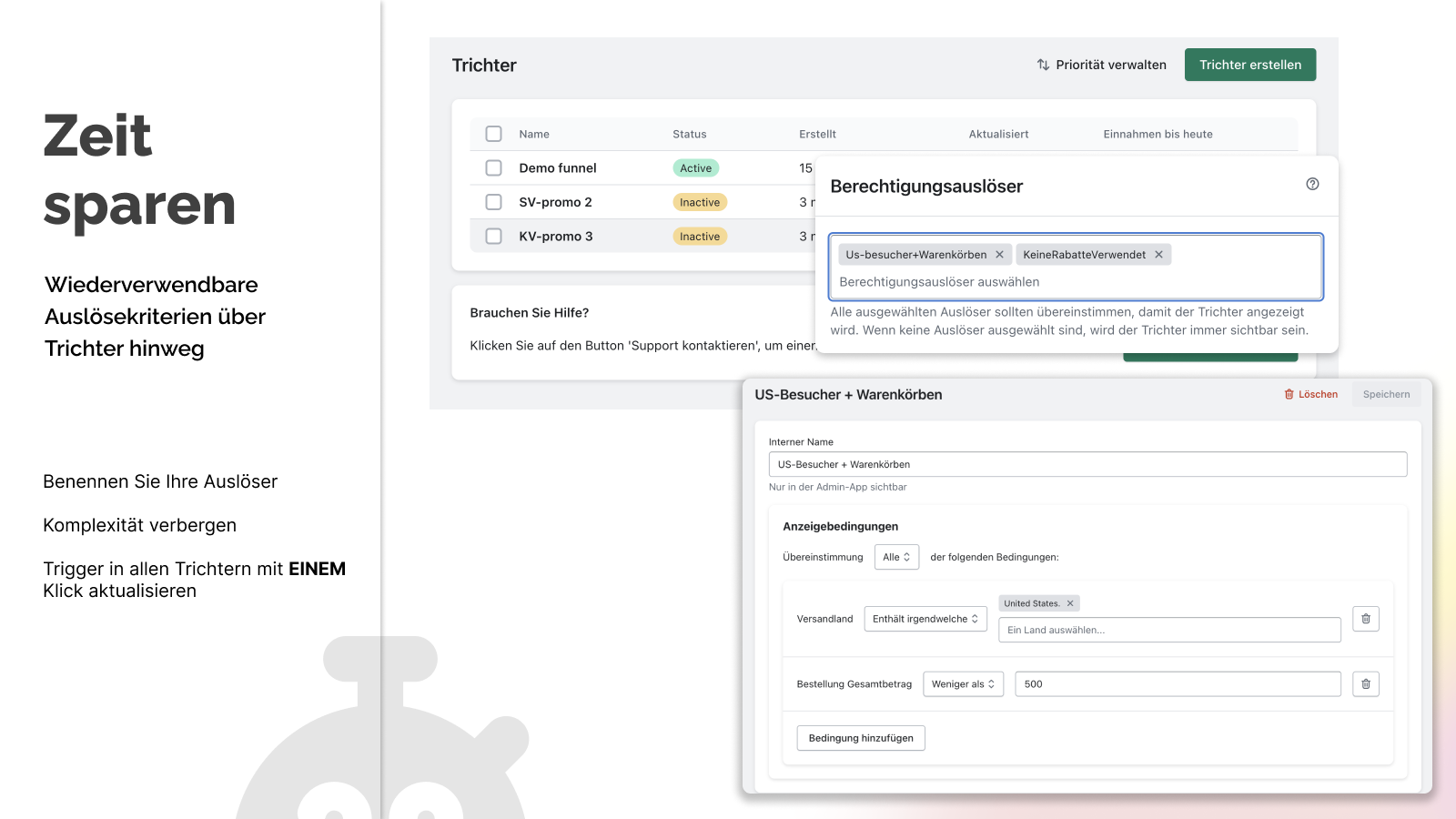Click the Priorität verwalten sort icon

(x=1043, y=65)
